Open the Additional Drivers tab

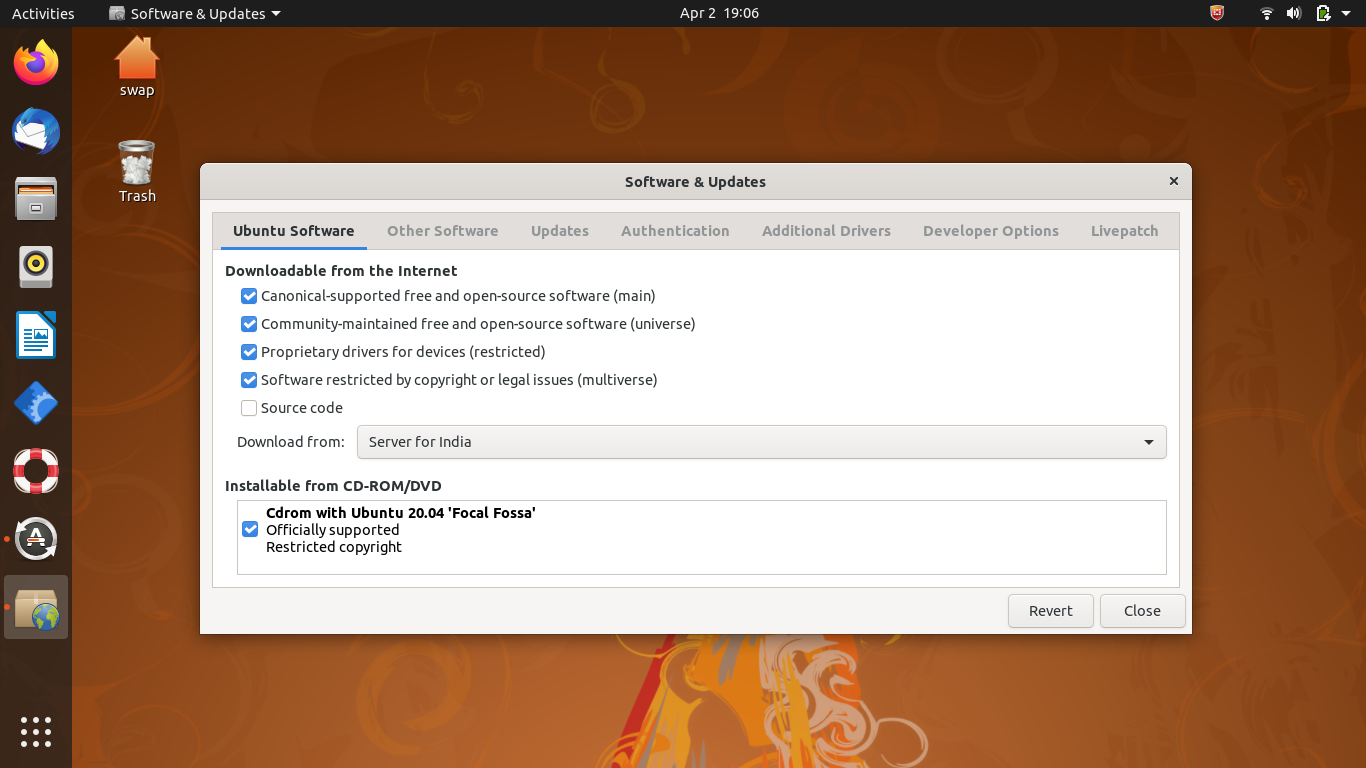826,231
